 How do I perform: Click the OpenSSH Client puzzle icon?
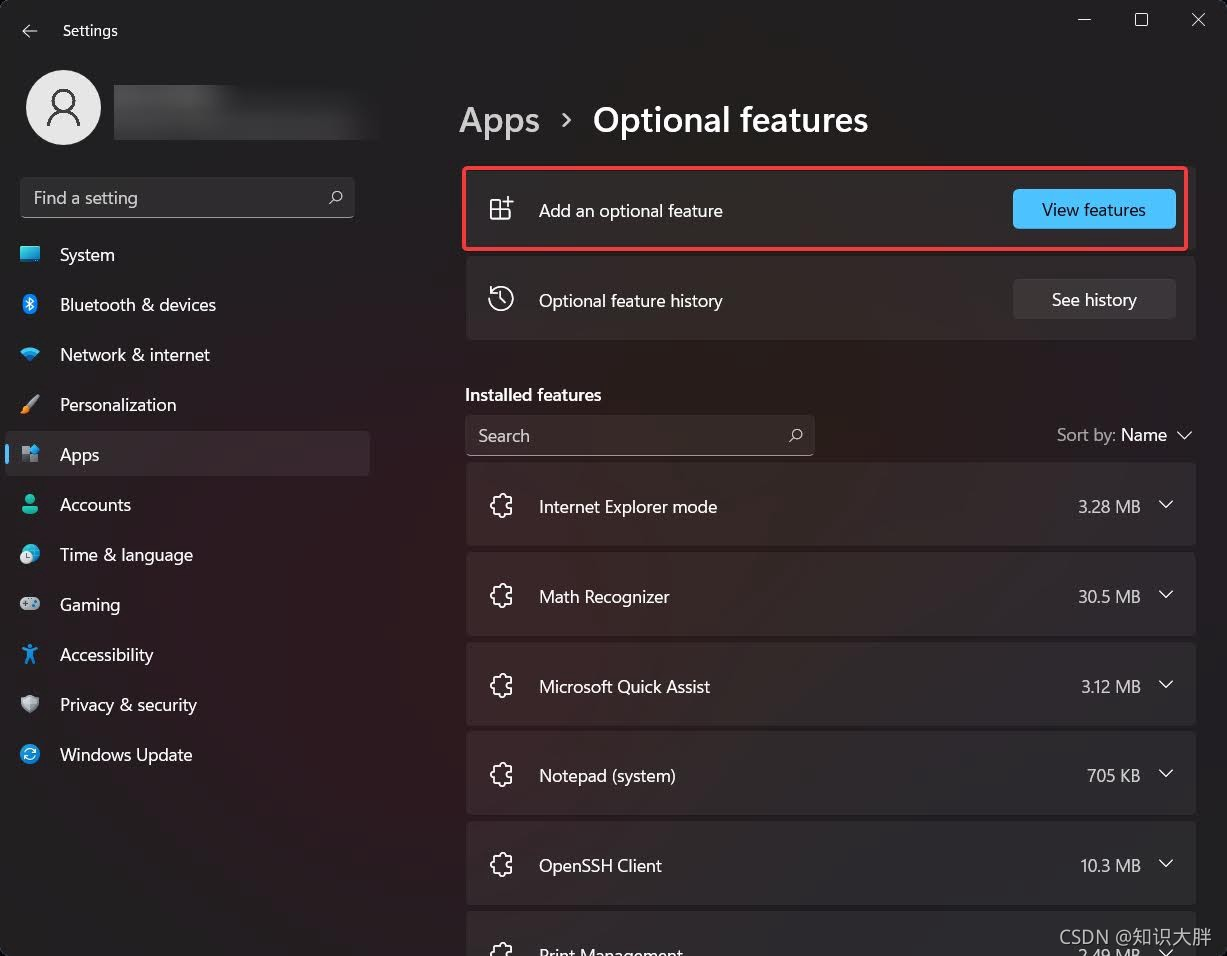point(501,865)
